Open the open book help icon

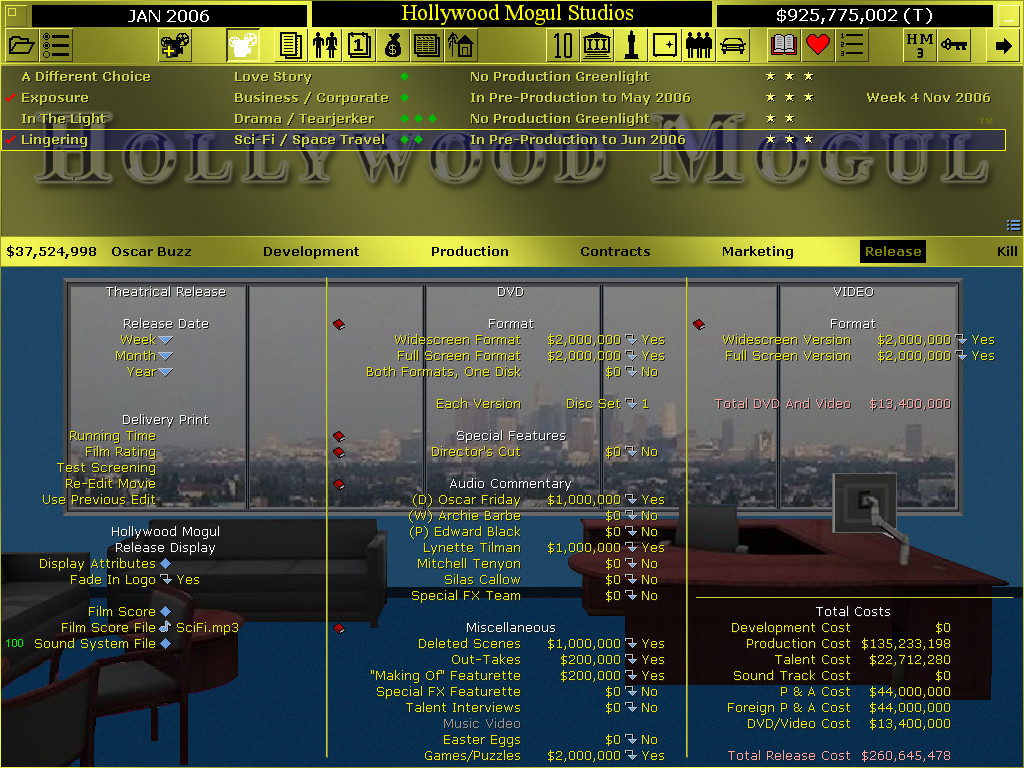(x=784, y=45)
